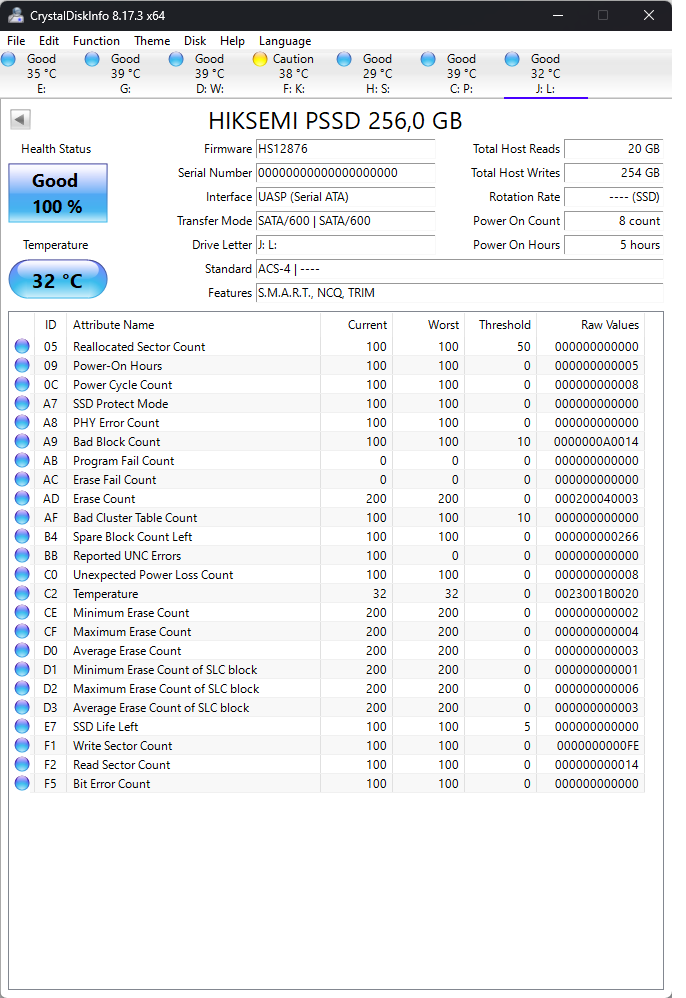Click the Serial Number field
Screen dimensions: 686x998
[x=346, y=172]
